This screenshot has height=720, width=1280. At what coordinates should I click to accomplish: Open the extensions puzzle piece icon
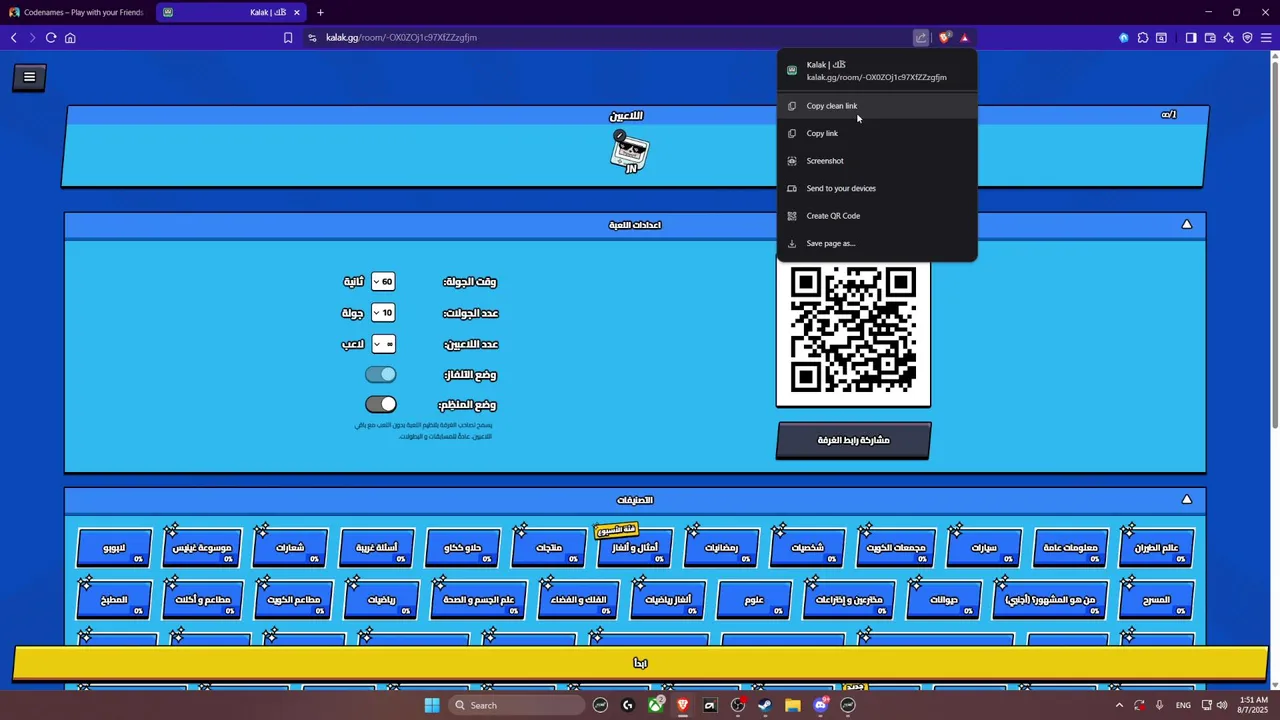pos(1143,38)
